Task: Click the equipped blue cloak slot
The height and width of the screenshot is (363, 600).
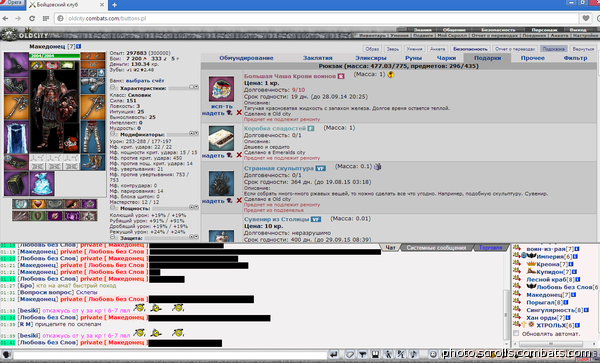Action: 16,137
